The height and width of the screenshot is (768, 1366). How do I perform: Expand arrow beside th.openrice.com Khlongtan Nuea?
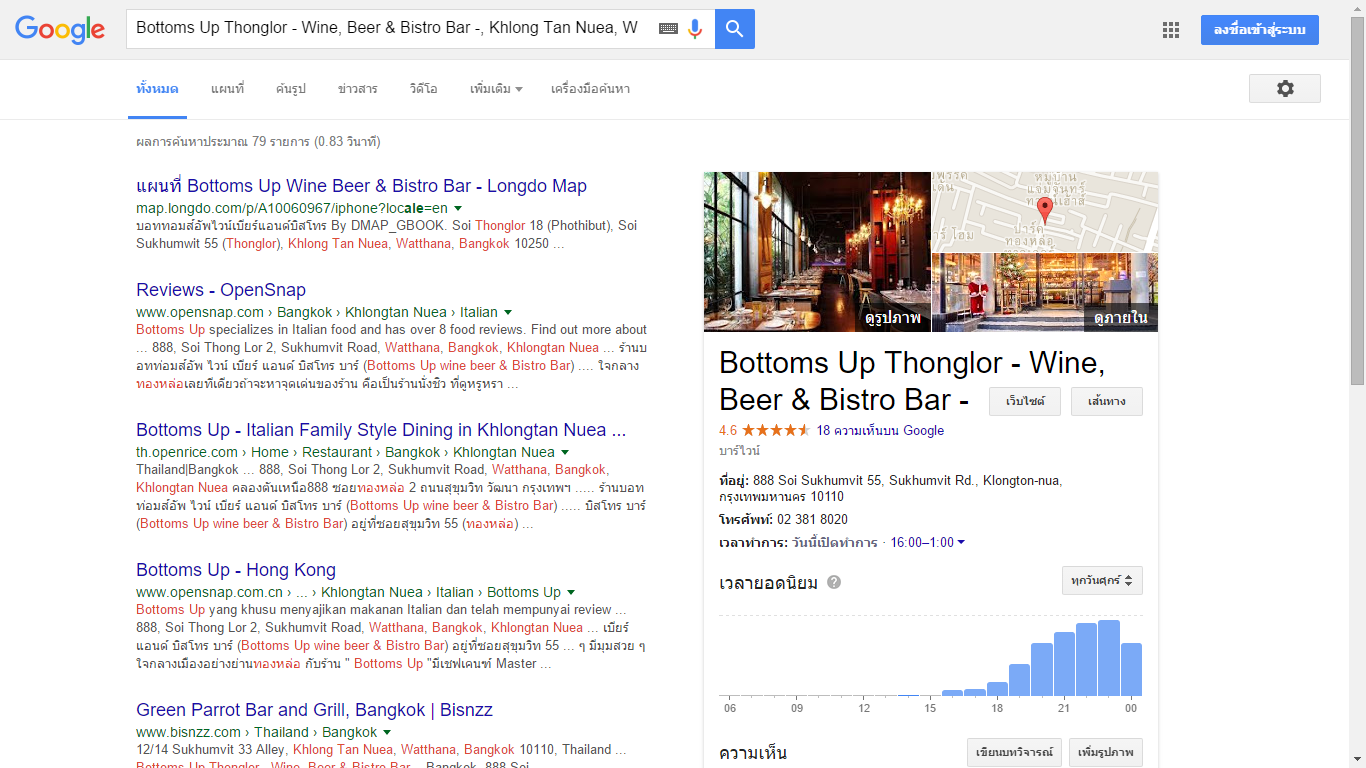coord(565,452)
